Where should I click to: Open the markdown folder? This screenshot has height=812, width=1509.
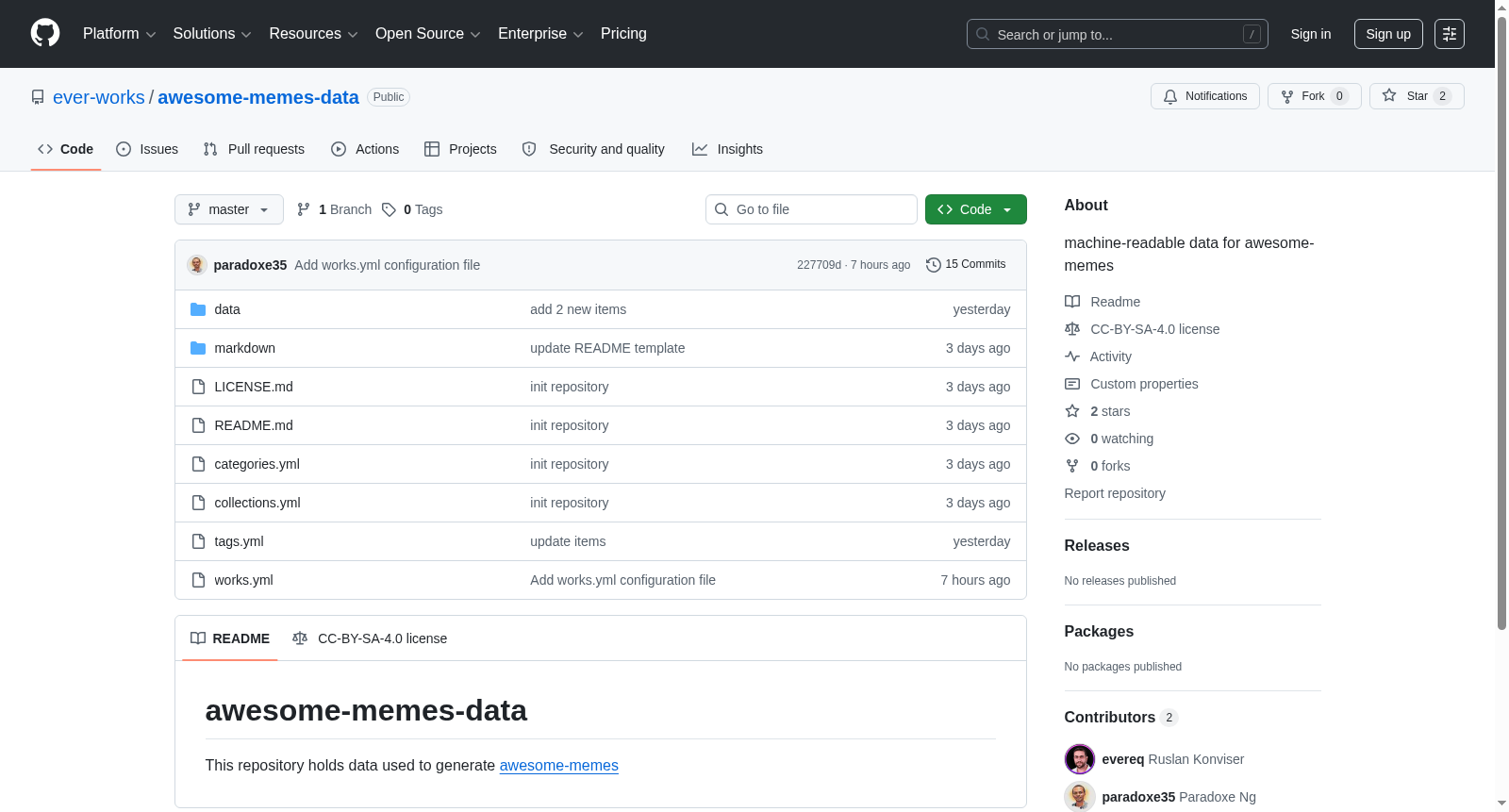pyautogui.click(x=245, y=348)
